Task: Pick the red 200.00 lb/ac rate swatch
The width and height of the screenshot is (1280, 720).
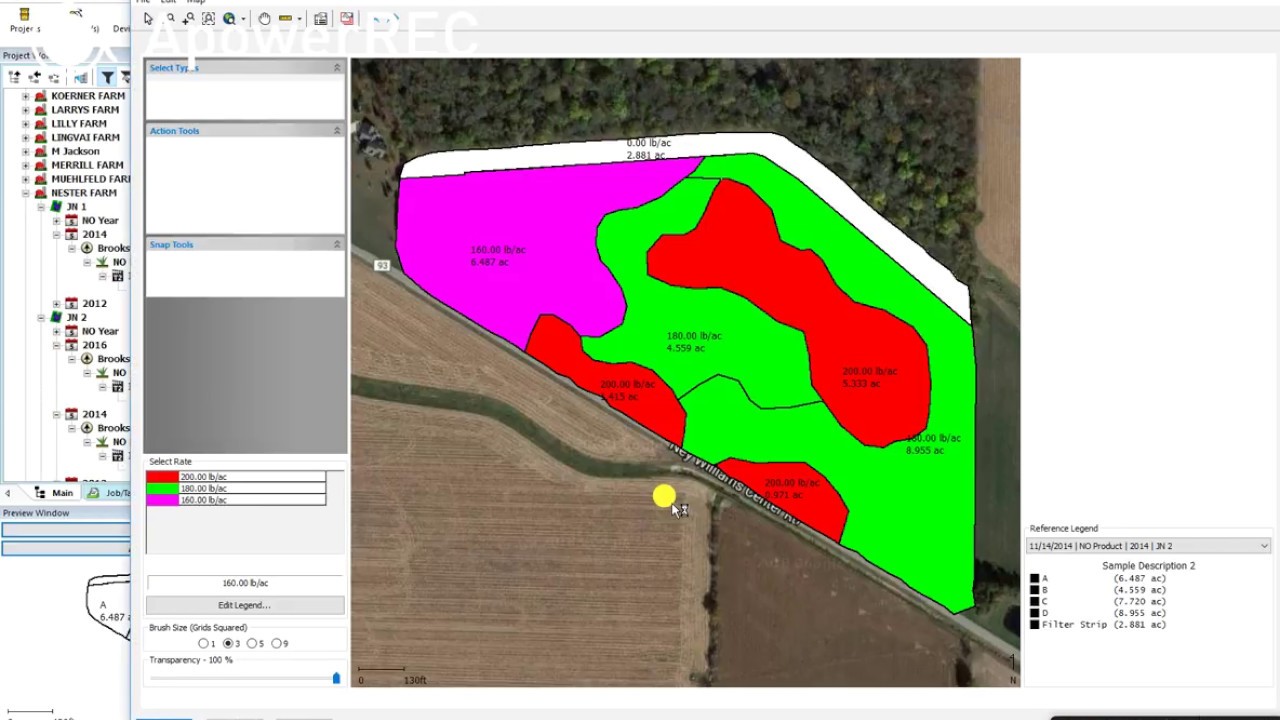Action: tap(163, 477)
